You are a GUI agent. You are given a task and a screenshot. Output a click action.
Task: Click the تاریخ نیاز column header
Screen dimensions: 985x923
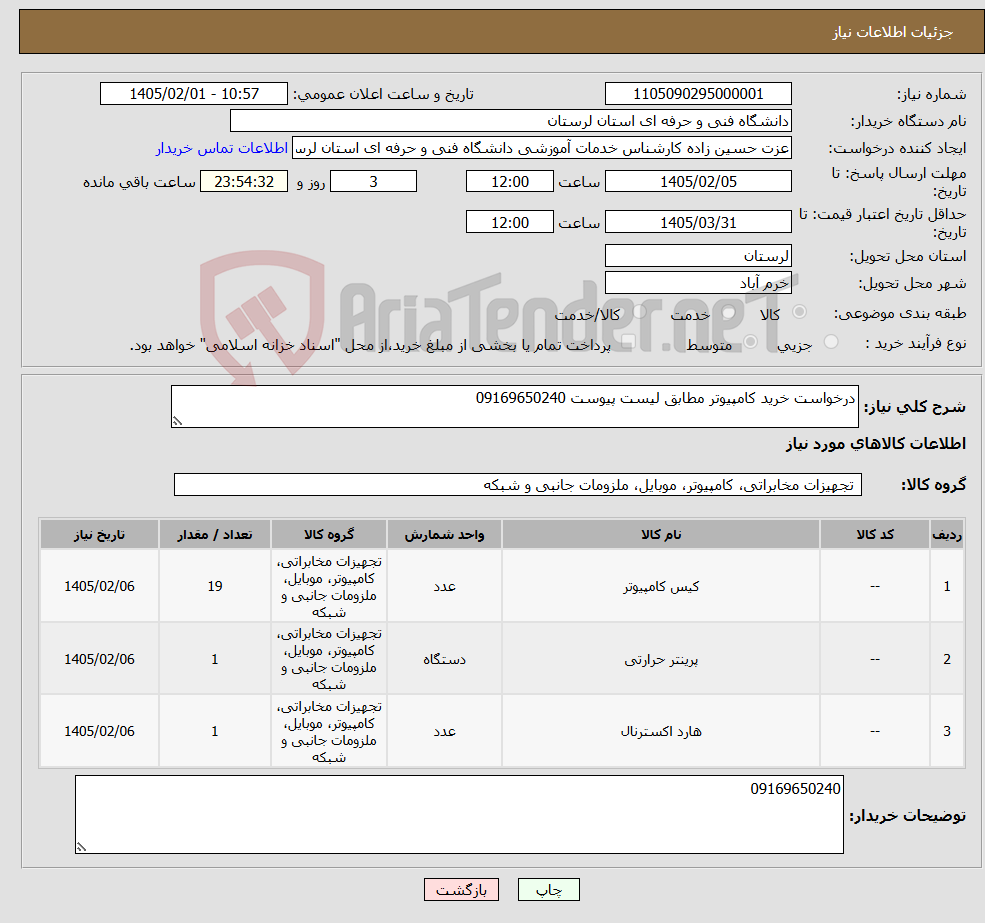pos(99,534)
